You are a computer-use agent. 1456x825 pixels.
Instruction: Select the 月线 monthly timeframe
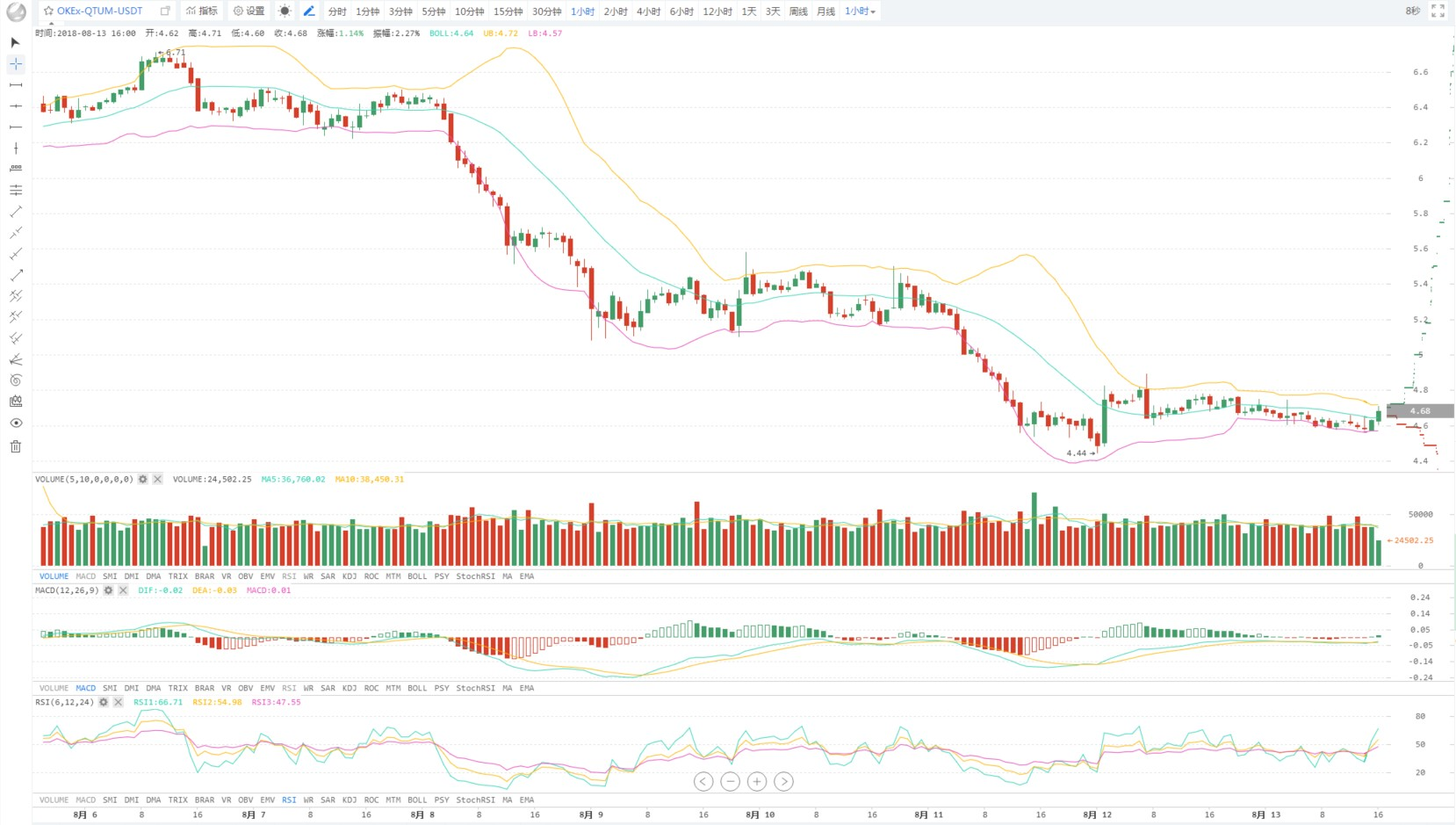[826, 11]
